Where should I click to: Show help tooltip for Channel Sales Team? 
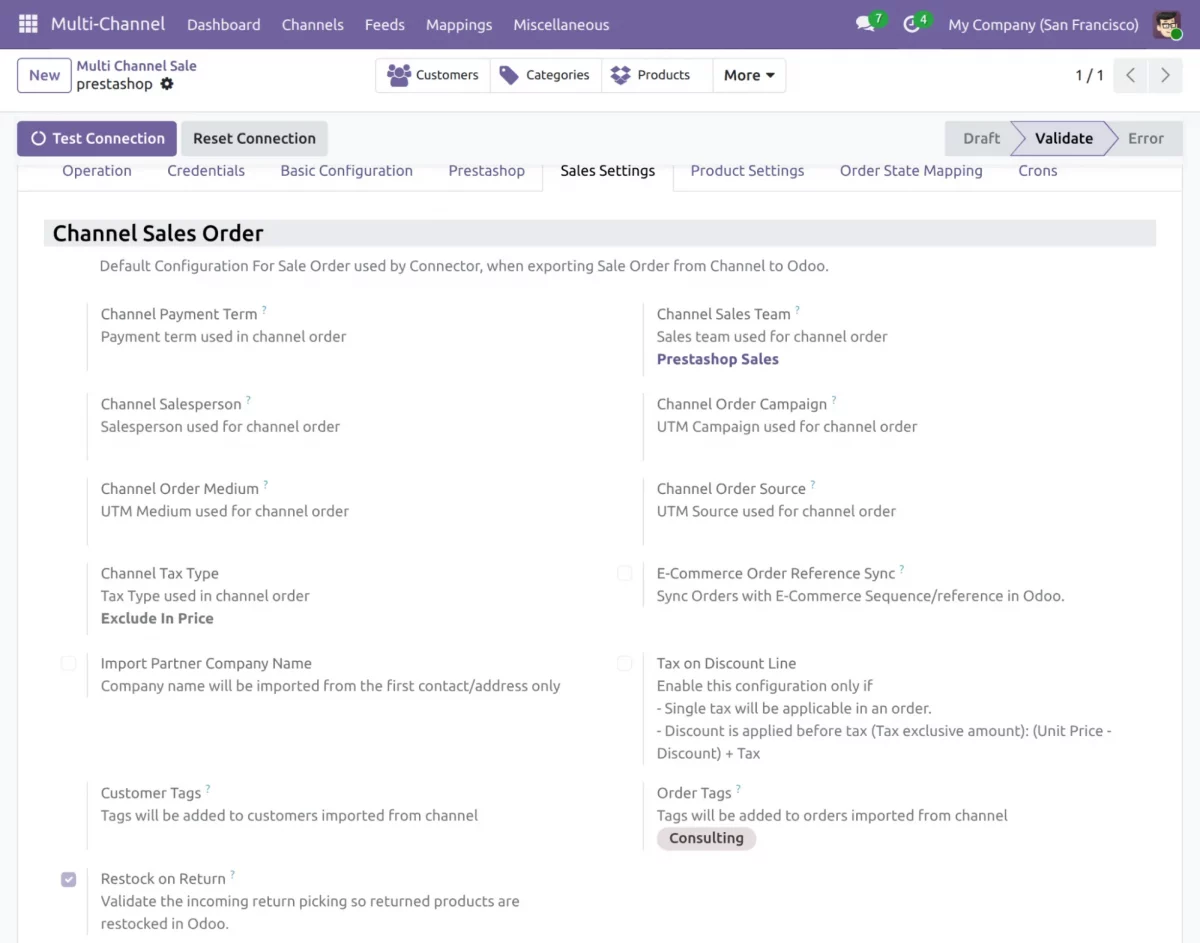click(797, 310)
